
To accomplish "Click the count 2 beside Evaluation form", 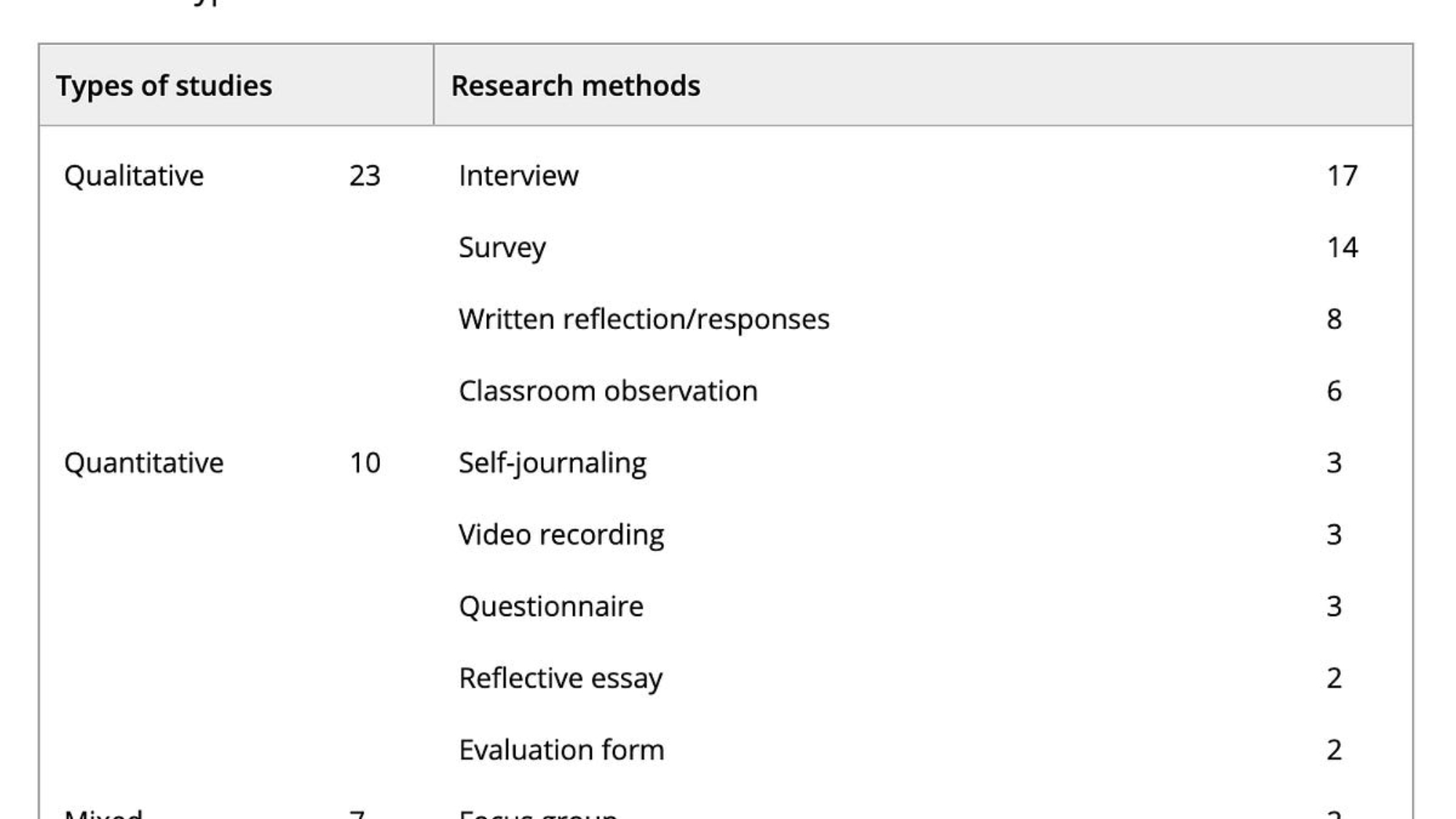I will pyautogui.click(x=1334, y=750).
